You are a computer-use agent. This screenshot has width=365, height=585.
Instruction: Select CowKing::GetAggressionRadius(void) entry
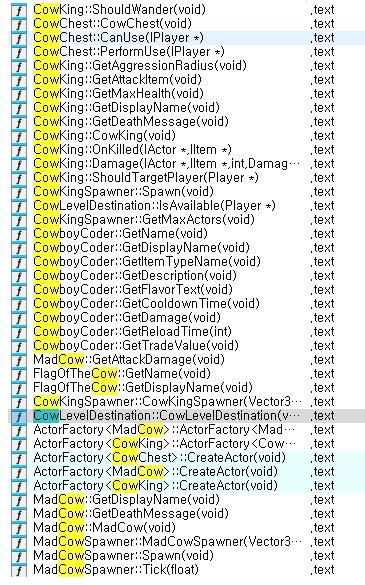[140, 66]
